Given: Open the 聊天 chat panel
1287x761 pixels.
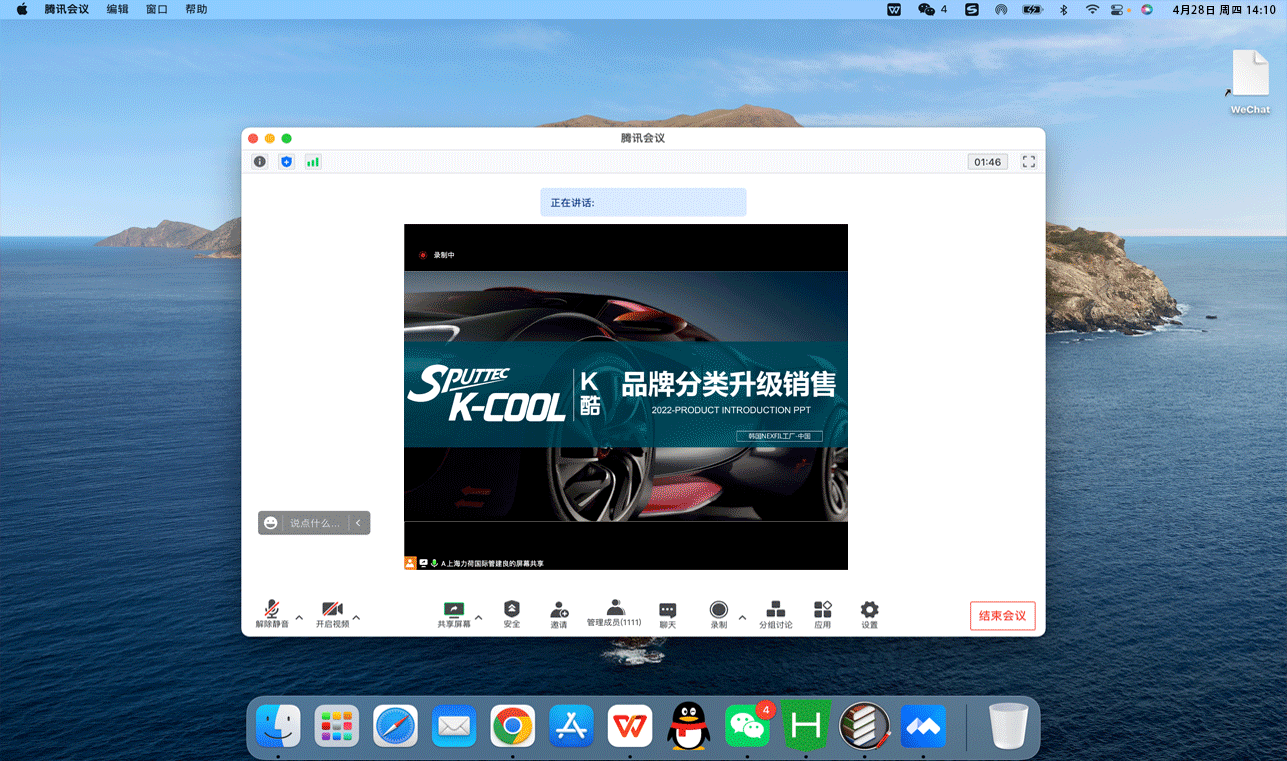Looking at the screenshot, I should [x=667, y=615].
